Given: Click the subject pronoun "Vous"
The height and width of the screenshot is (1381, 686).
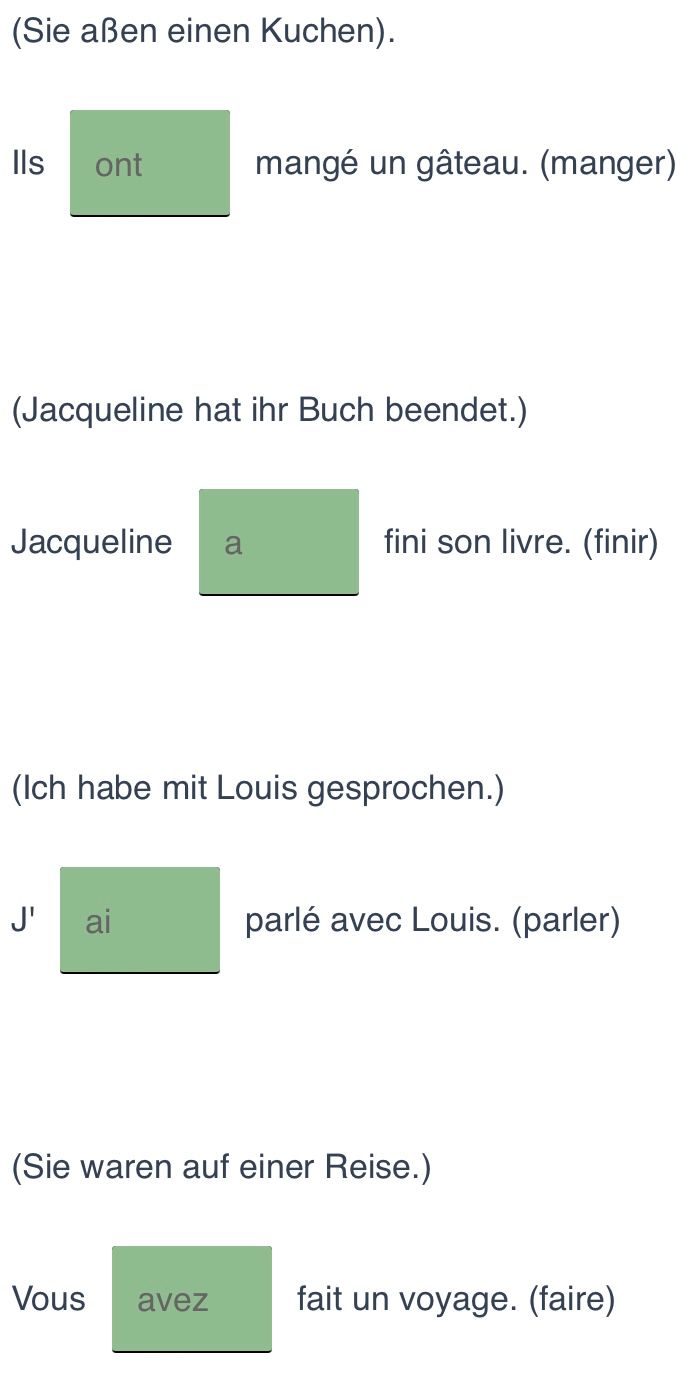Looking at the screenshot, I should tap(49, 1299).
